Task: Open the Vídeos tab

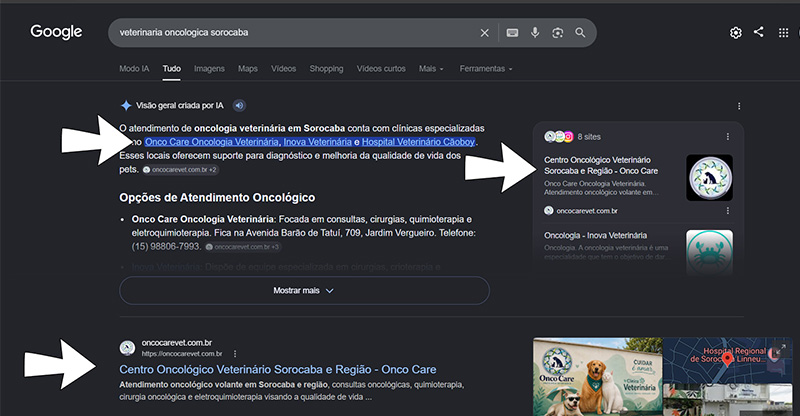Action: [283, 68]
